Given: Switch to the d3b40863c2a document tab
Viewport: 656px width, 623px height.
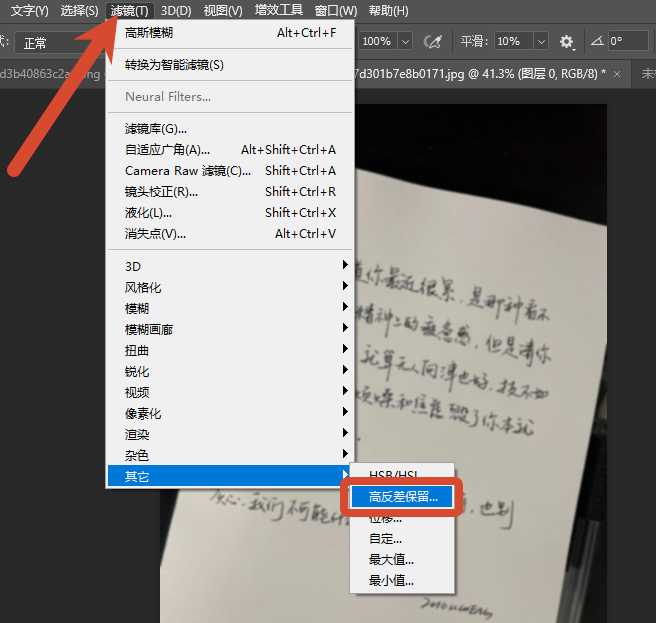Looking at the screenshot, I should (x=50, y=74).
